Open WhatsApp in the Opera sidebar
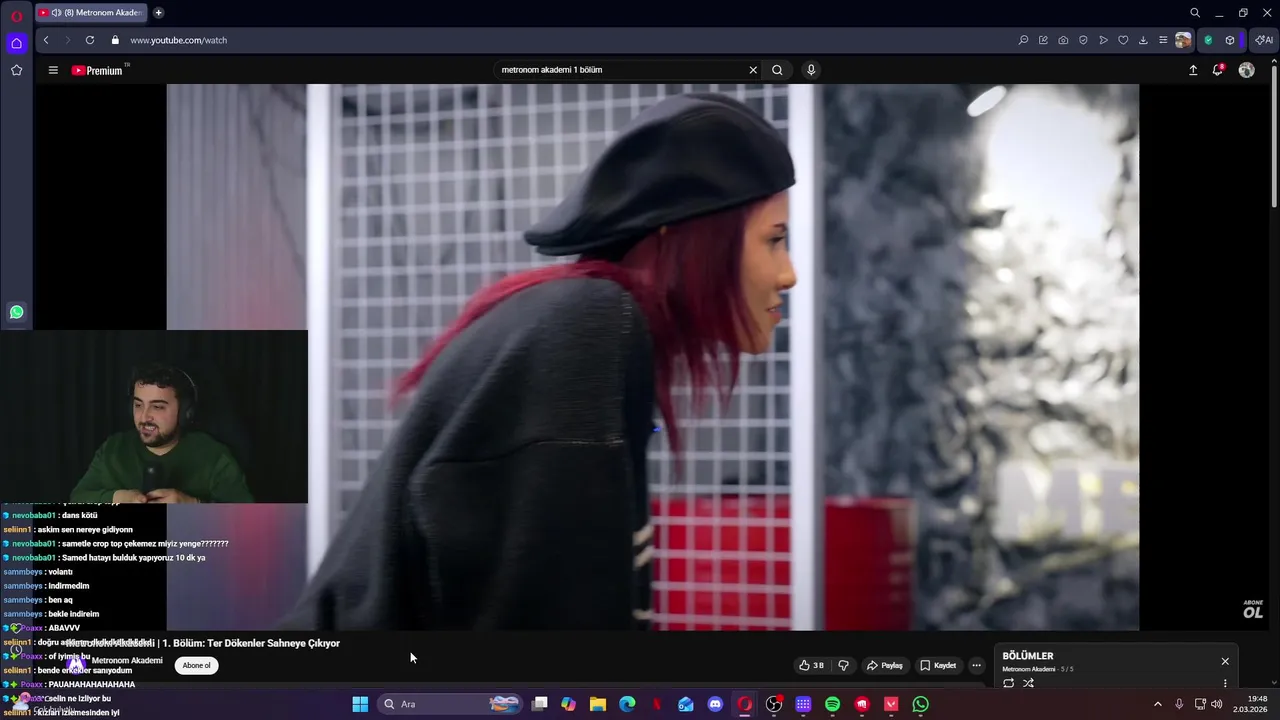Image resolution: width=1280 pixels, height=720 pixels. tap(16, 312)
